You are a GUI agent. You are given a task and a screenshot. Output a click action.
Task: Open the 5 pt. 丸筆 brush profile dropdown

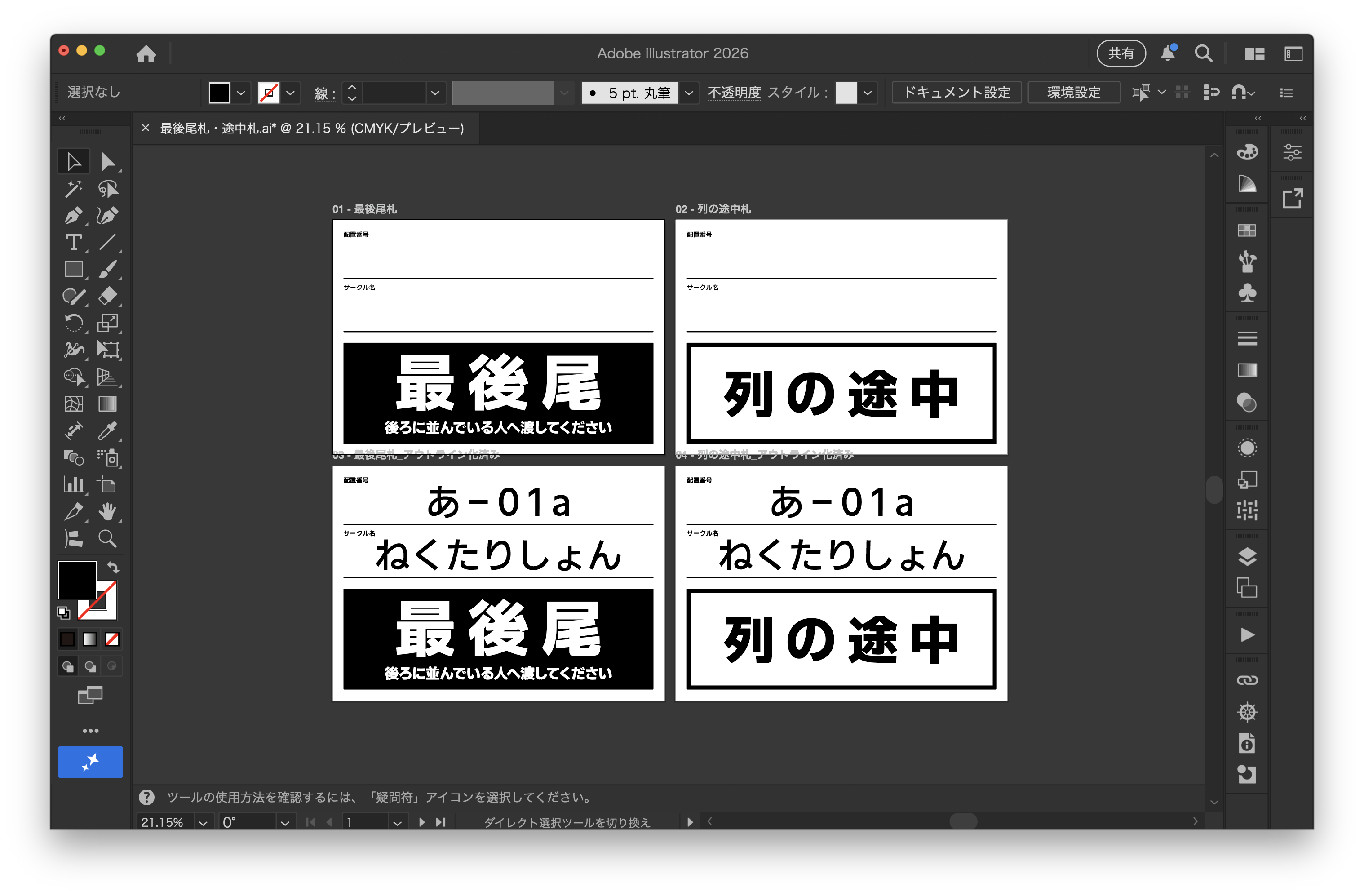690,92
